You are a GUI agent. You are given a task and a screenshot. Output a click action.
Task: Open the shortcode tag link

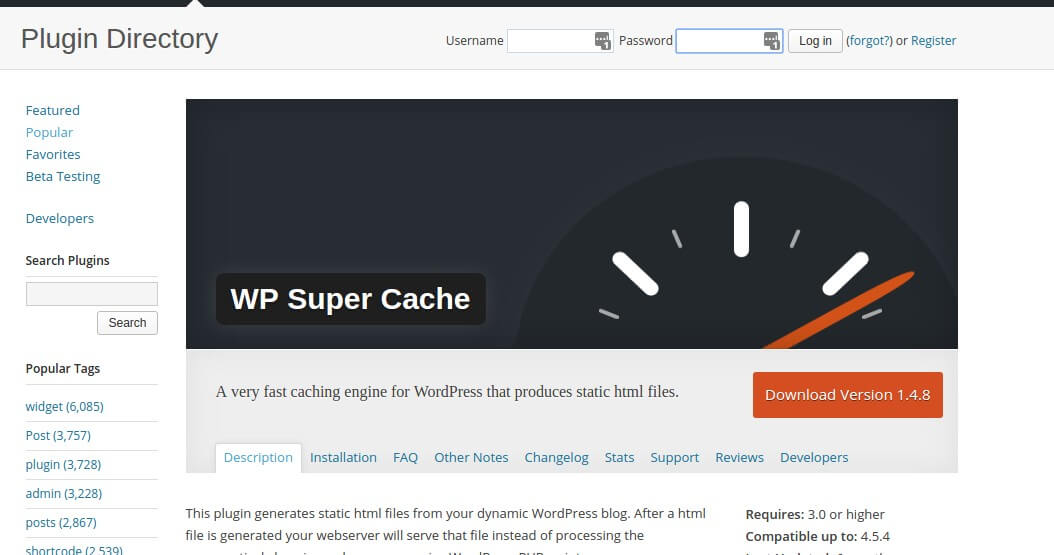tap(74, 549)
